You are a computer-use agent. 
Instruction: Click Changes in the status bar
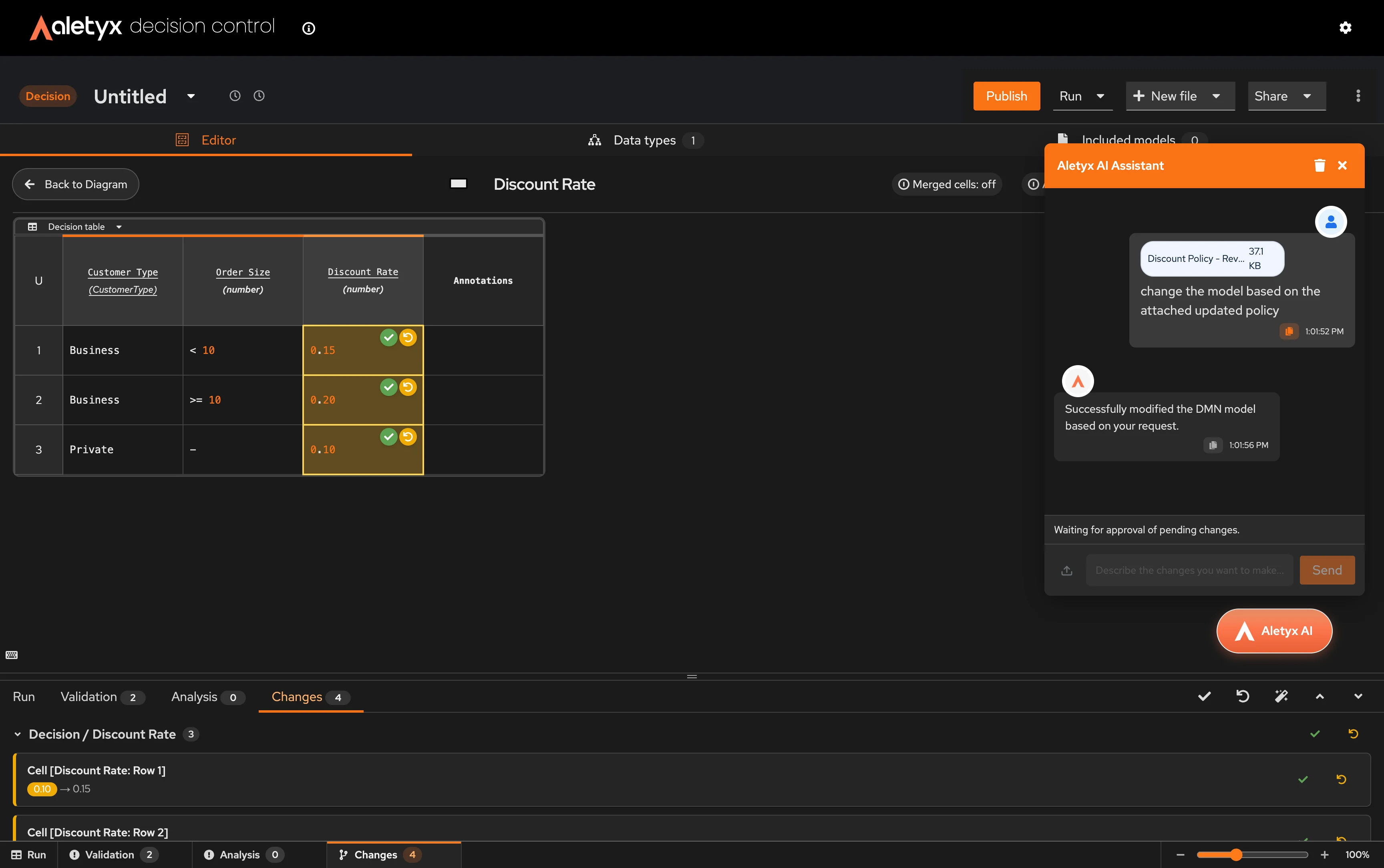pos(394,855)
